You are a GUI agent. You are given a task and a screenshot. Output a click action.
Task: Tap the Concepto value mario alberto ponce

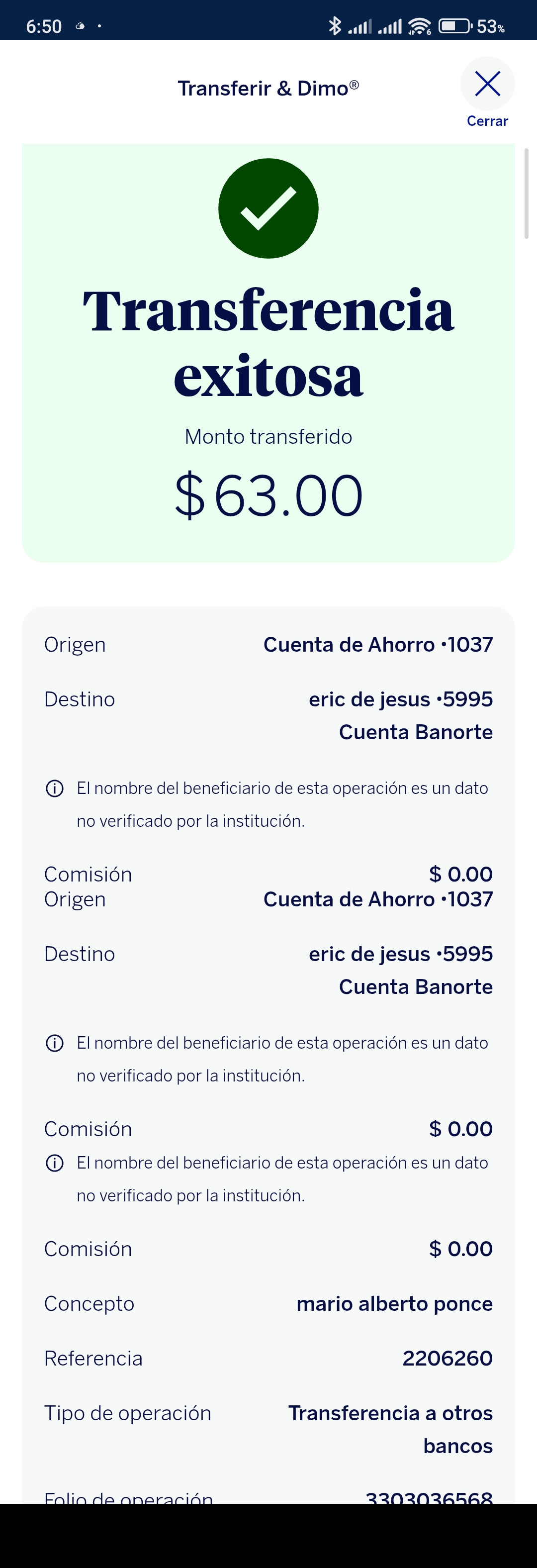point(395,1304)
